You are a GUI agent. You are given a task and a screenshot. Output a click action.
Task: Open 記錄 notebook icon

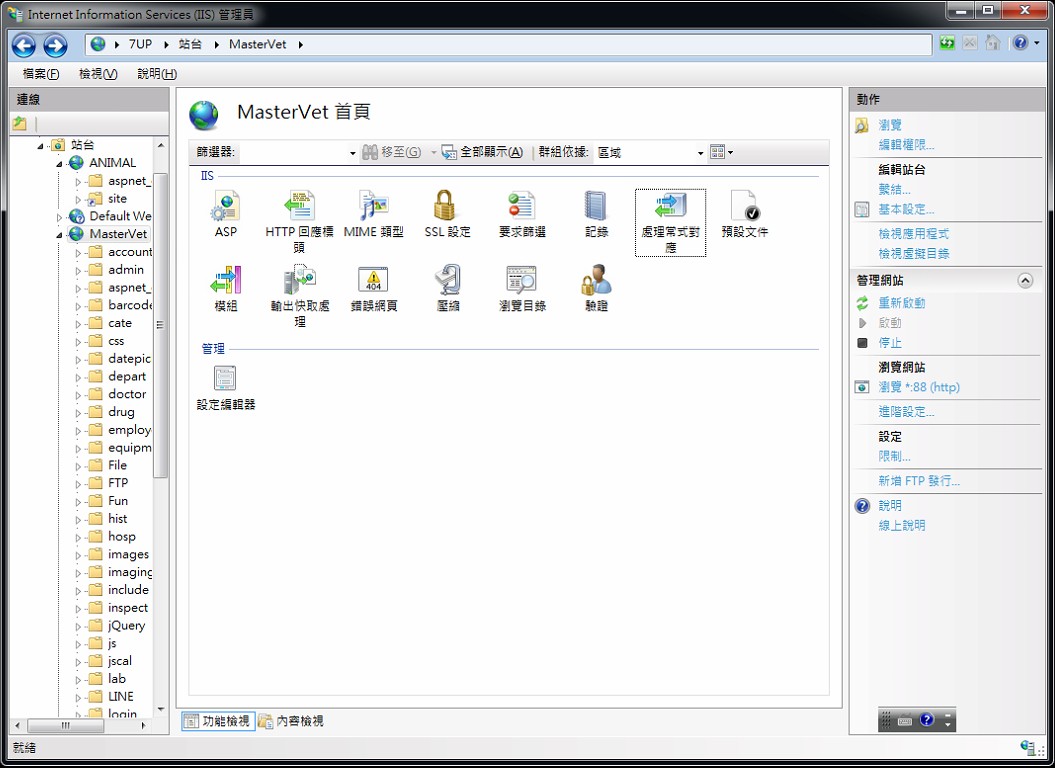click(596, 214)
